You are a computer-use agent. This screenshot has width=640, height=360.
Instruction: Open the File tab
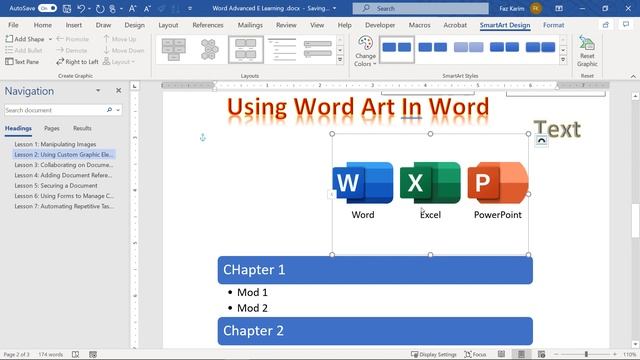[x=13, y=25]
